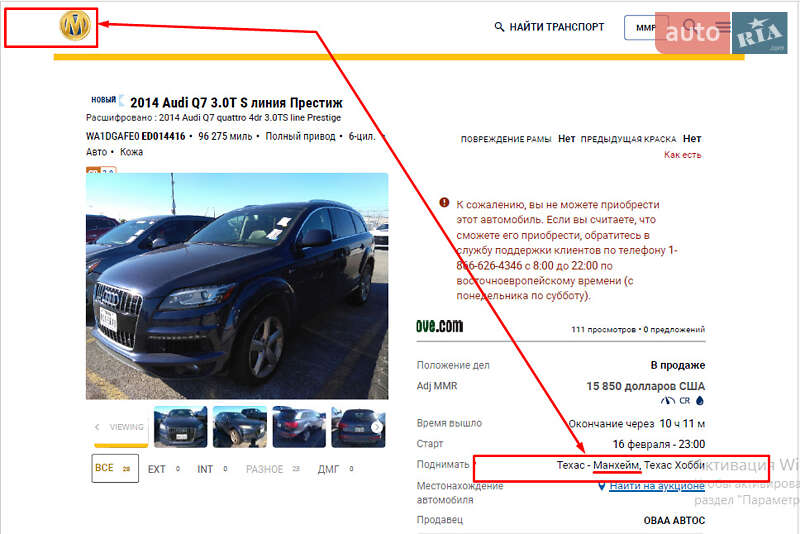Click the water drop icon beside CR
The width and height of the screenshot is (800, 534).
(x=700, y=401)
